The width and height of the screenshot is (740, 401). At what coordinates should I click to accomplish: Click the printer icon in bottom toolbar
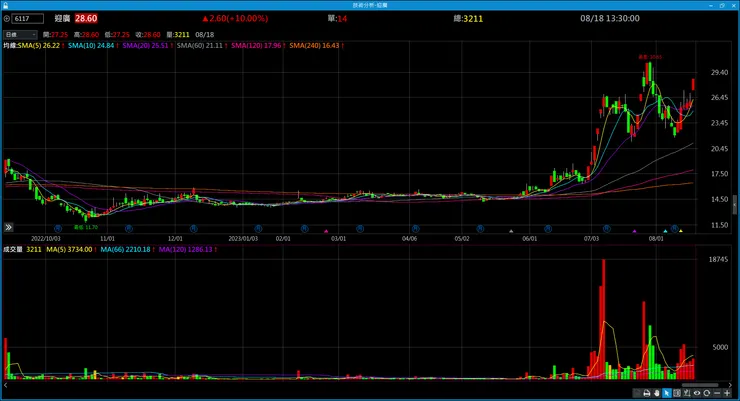(647, 393)
